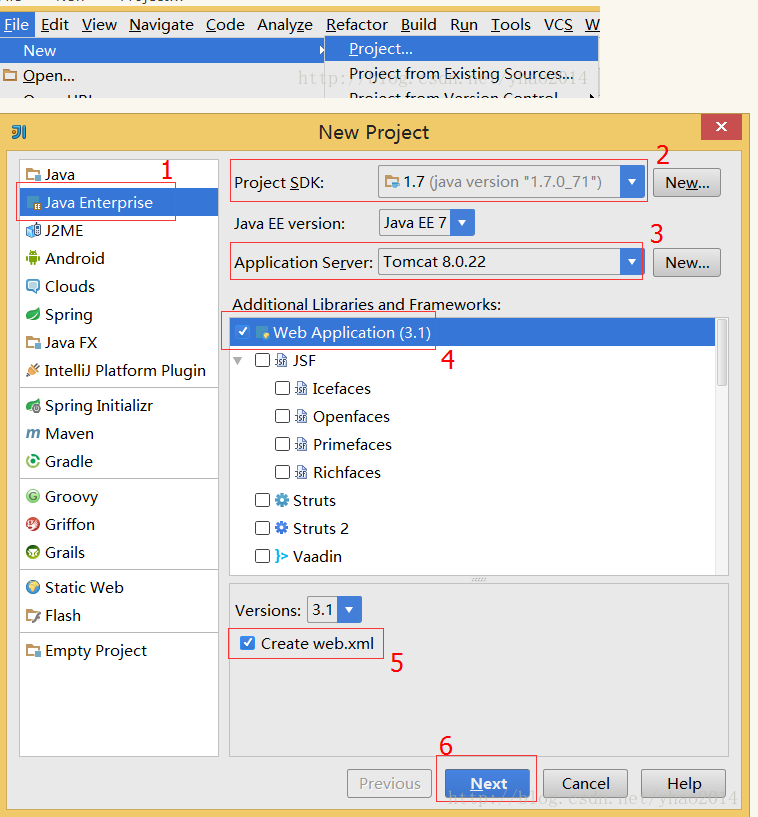Open the Refactor menu

point(357,24)
